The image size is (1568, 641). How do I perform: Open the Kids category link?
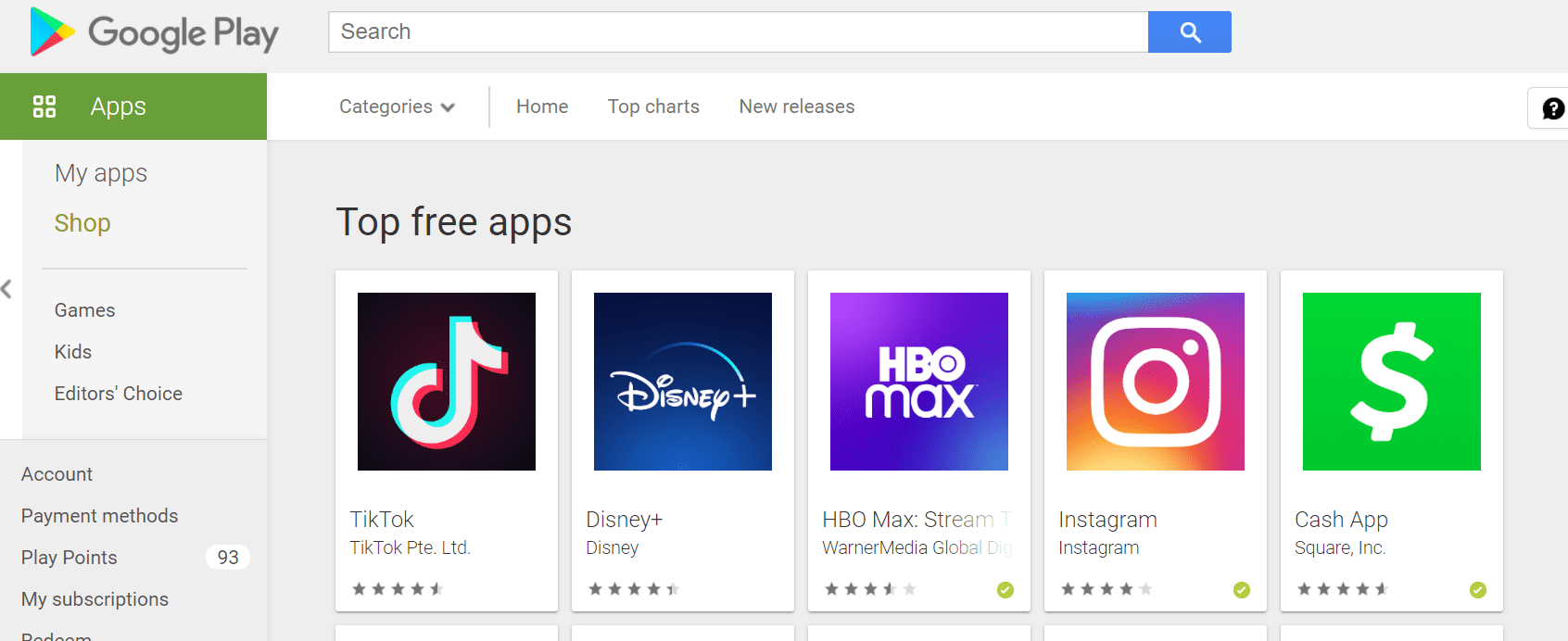[x=72, y=352]
